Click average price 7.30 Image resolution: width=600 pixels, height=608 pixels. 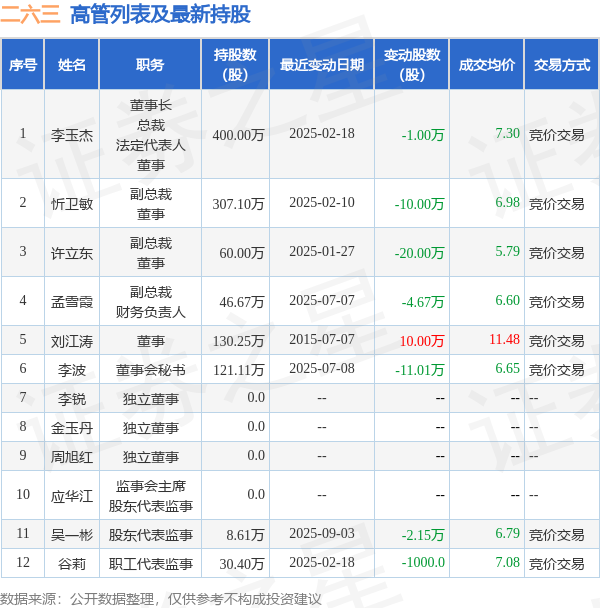coord(507,133)
